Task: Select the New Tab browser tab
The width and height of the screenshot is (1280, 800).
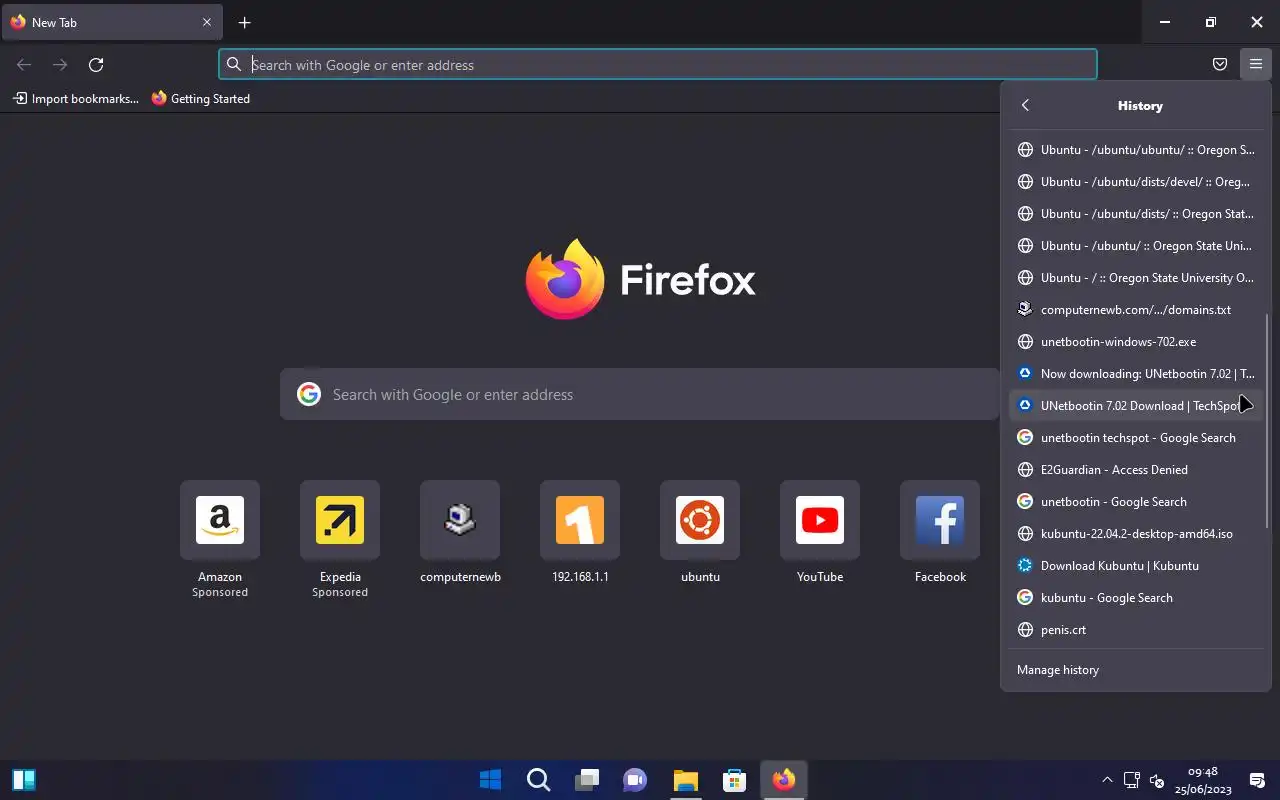Action: tap(112, 22)
